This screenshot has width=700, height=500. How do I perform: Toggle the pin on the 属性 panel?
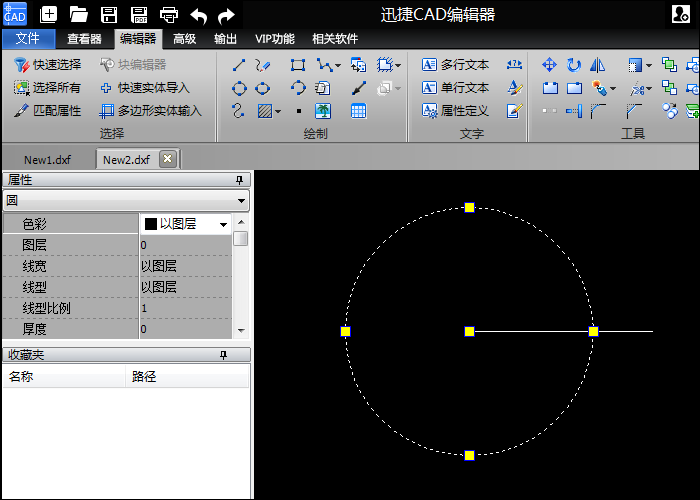(x=239, y=180)
